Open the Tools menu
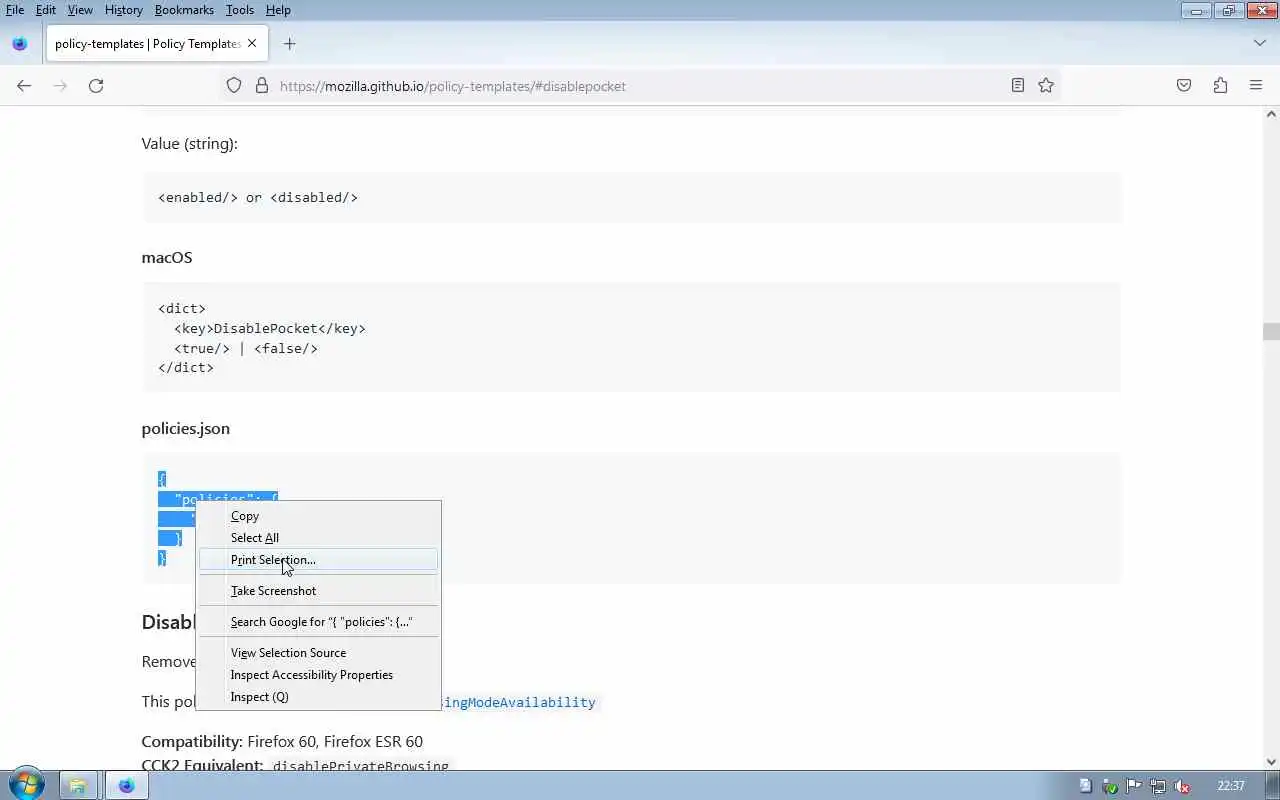Screen dimensions: 1280x800 pos(240,10)
